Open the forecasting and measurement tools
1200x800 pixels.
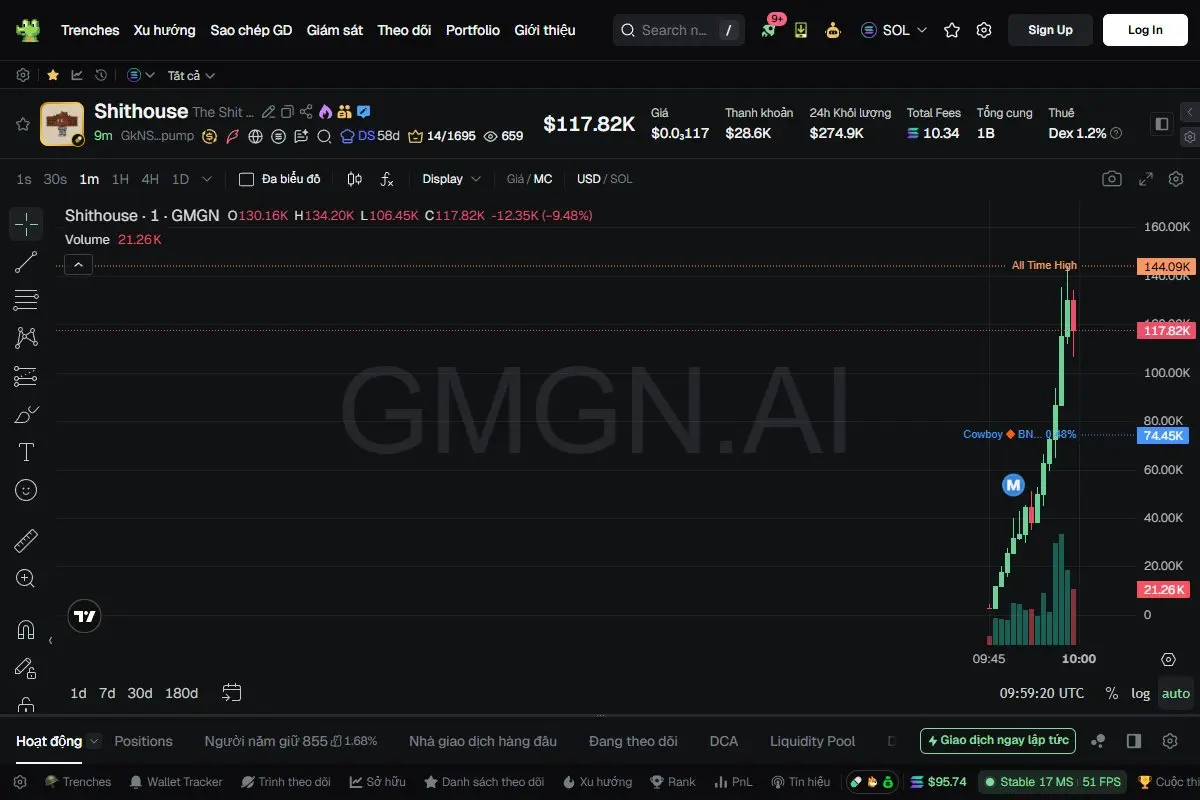coord(26,376)
